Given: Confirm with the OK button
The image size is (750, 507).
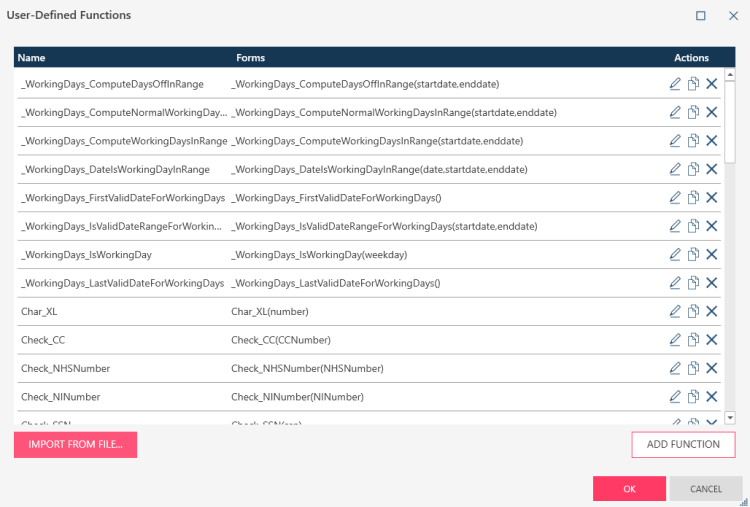Looking at the screenshot, I should (629, 489).
